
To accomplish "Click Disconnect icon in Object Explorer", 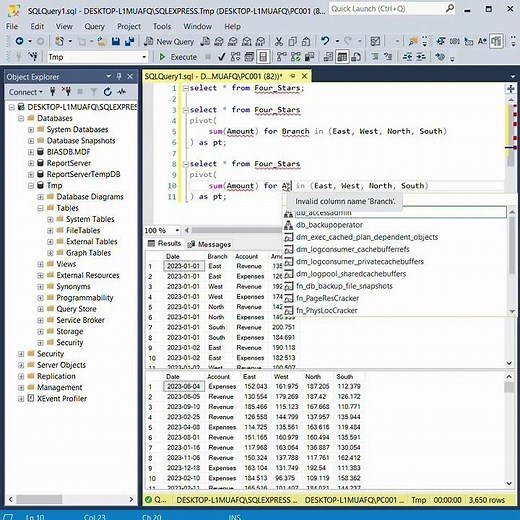I will point(66,91).
